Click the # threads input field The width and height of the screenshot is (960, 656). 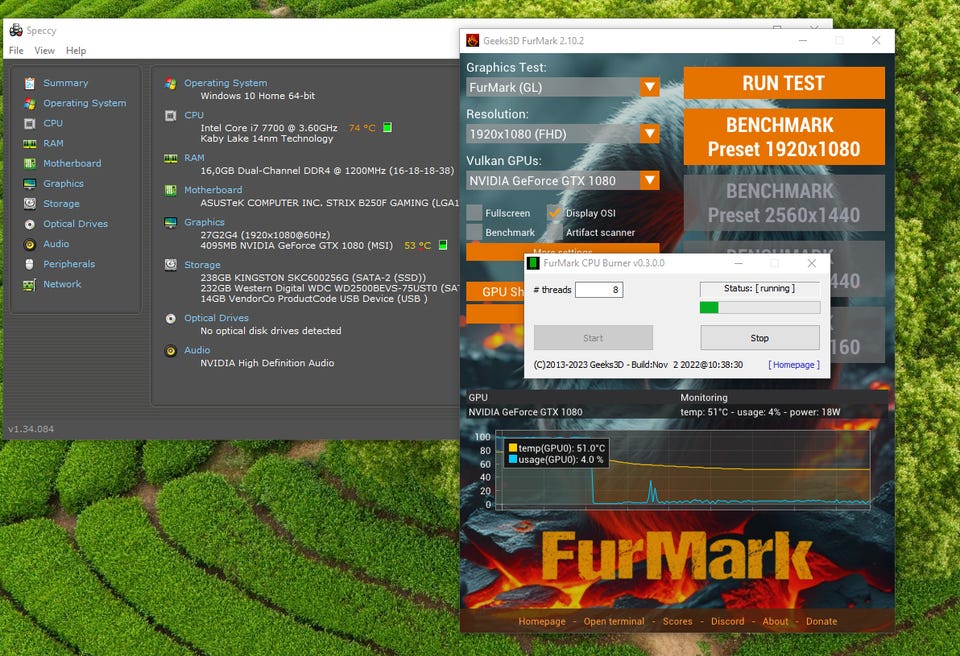(599, 290)
